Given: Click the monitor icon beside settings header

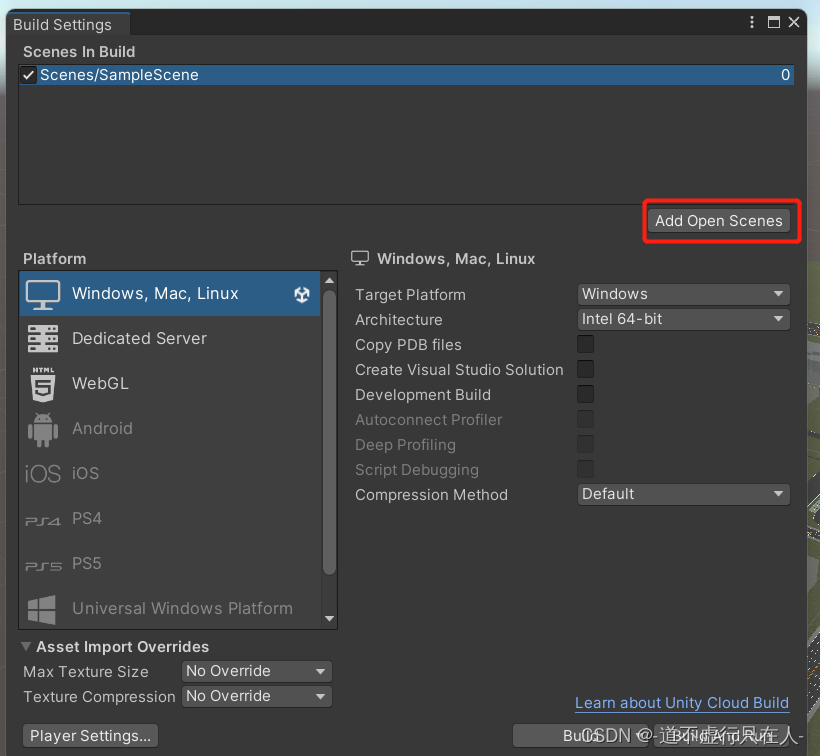Looking at the screenshot, I should click(x=360, y=258).
